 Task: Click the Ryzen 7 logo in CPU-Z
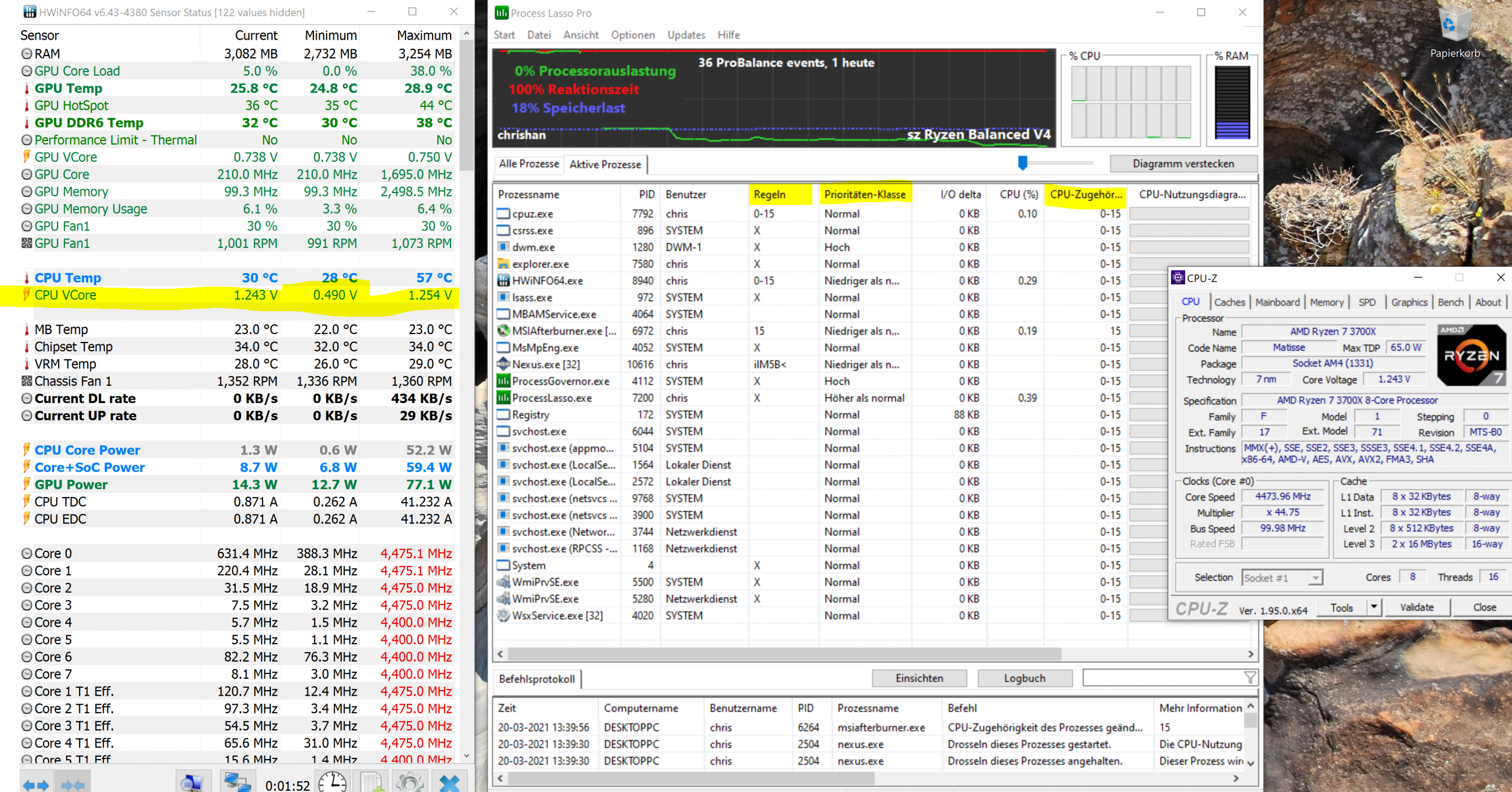point(1471,355)
